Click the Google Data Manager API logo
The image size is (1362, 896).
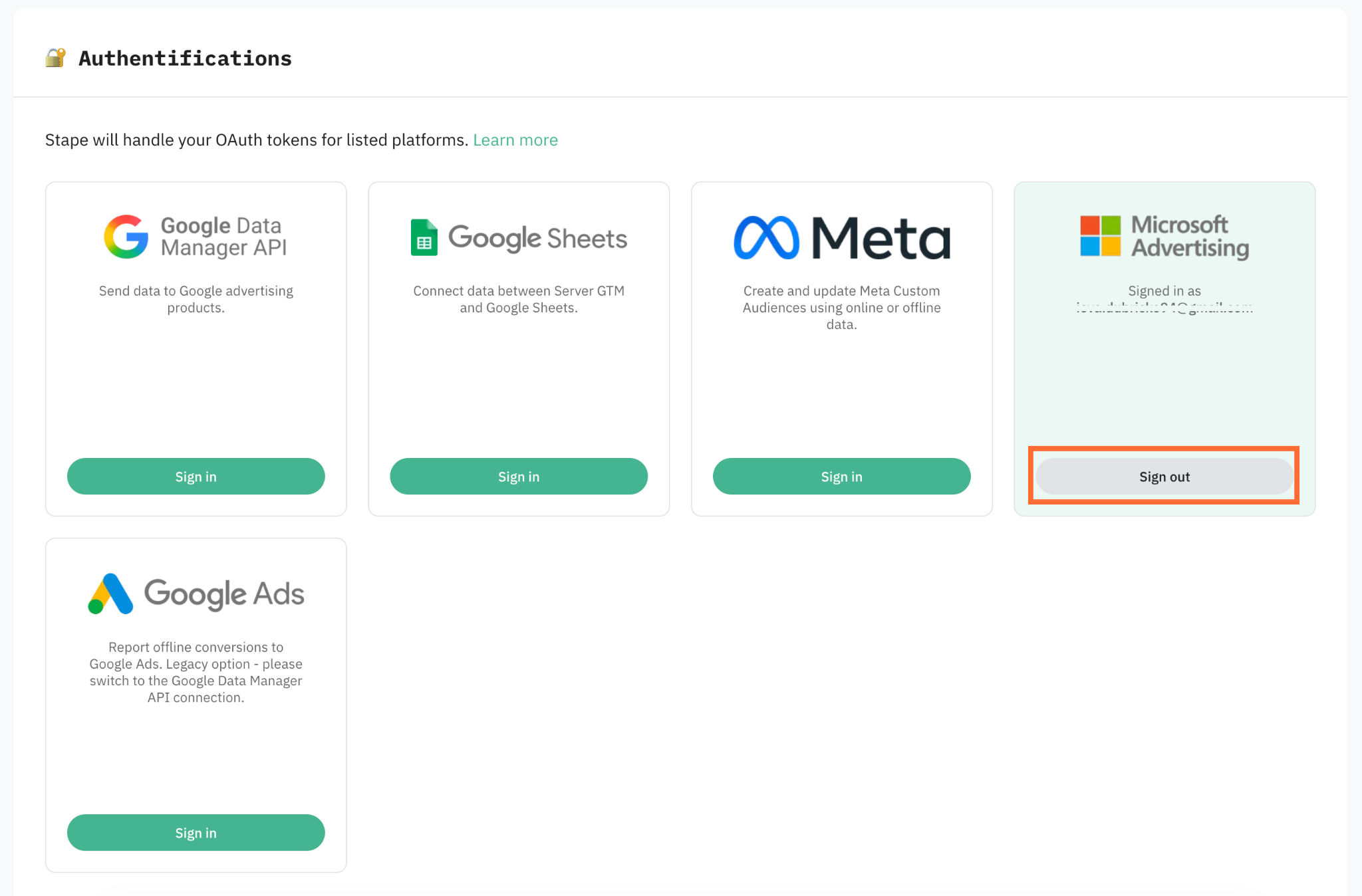[196, 237]
